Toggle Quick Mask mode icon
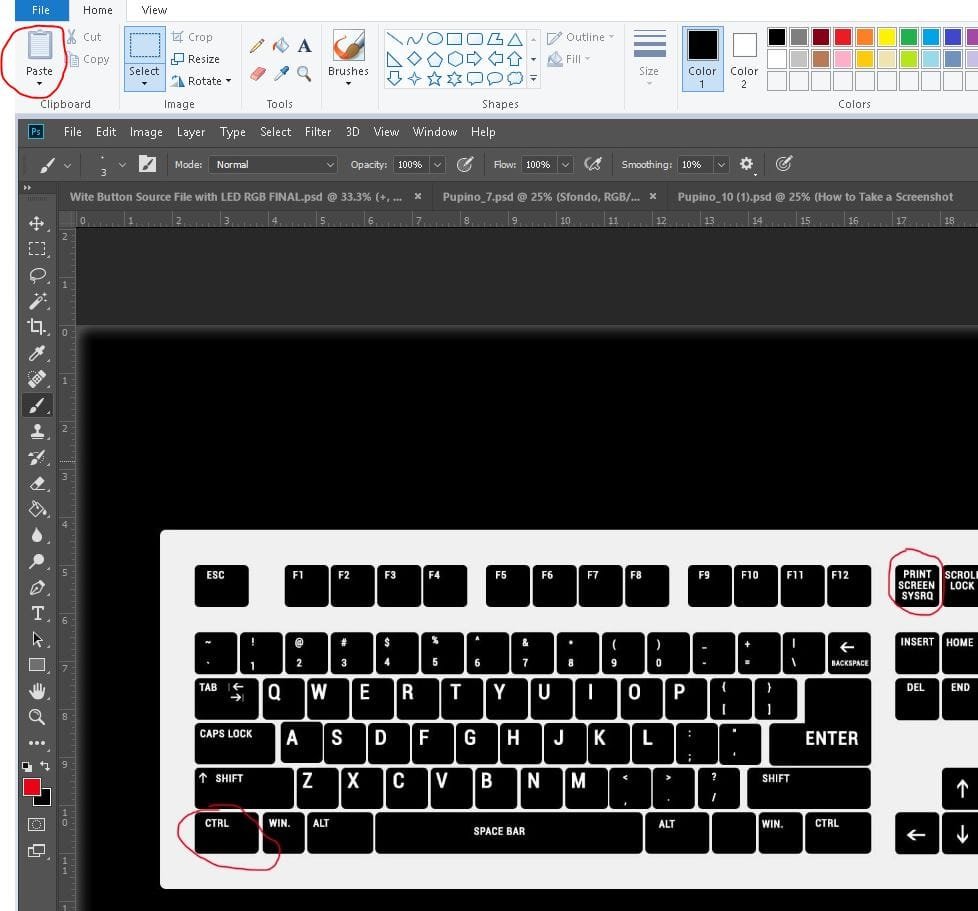978x911 pixels. pyautogui.click(x=37, y=824)
